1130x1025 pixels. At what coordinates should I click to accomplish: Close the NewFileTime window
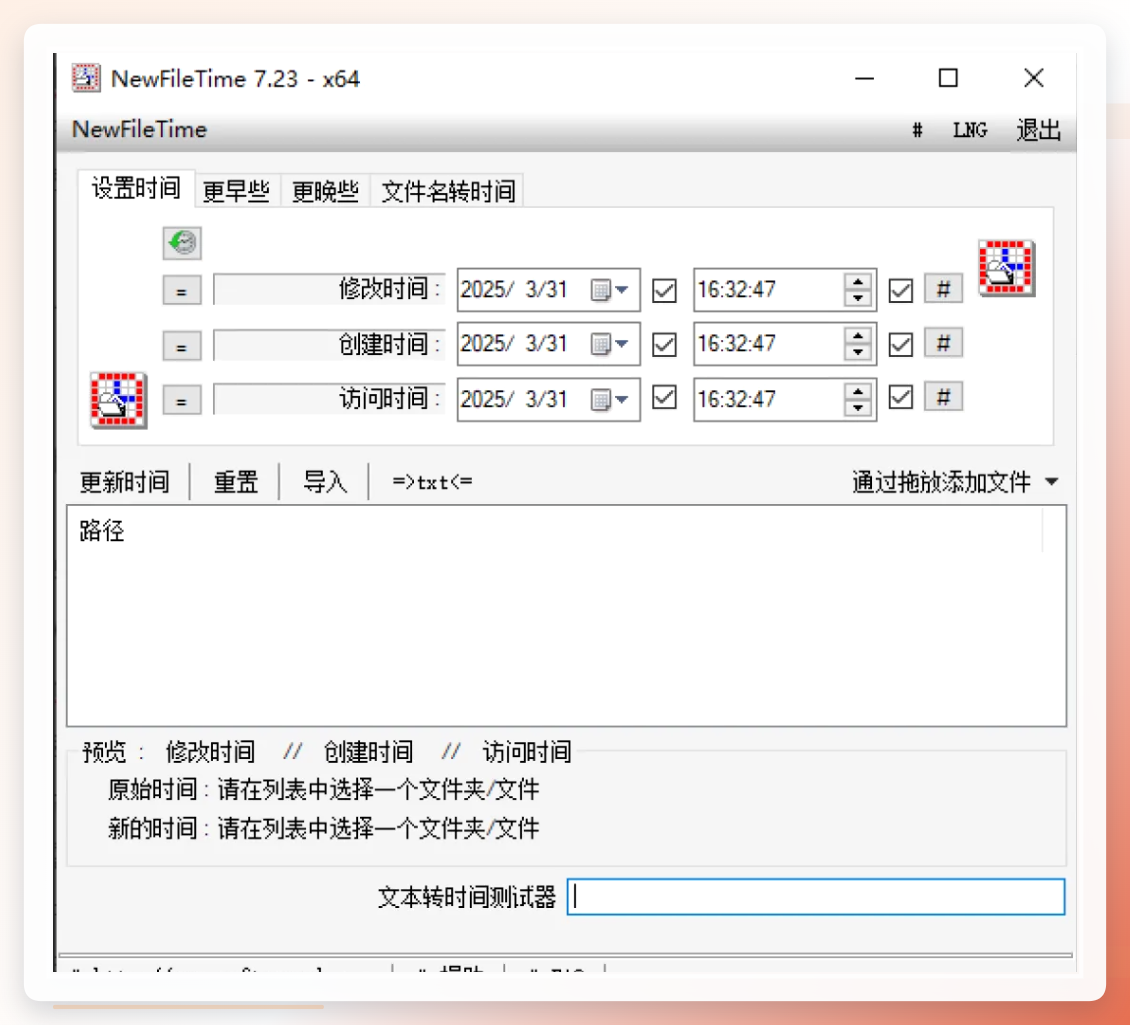coord(1033,78)
